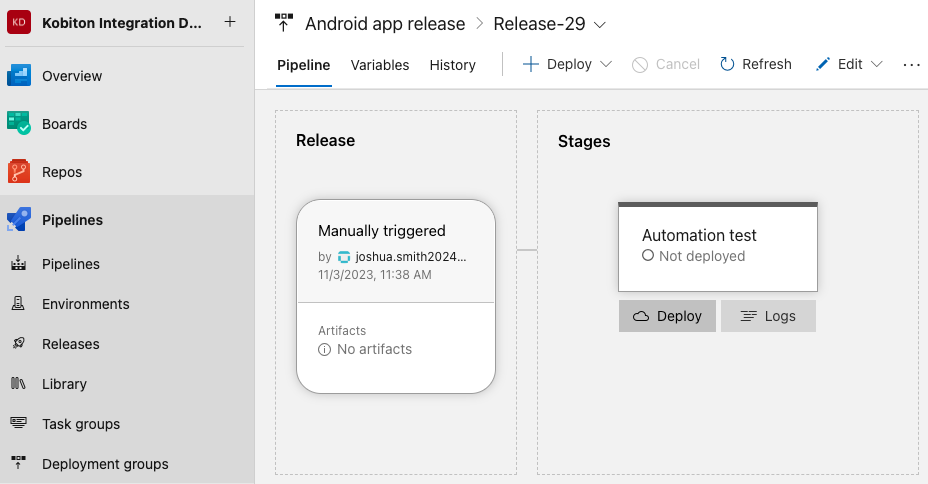Open Repos from the sidebar
The height and width of the screenshot is (484, 928).
click(x=62, y=172)
